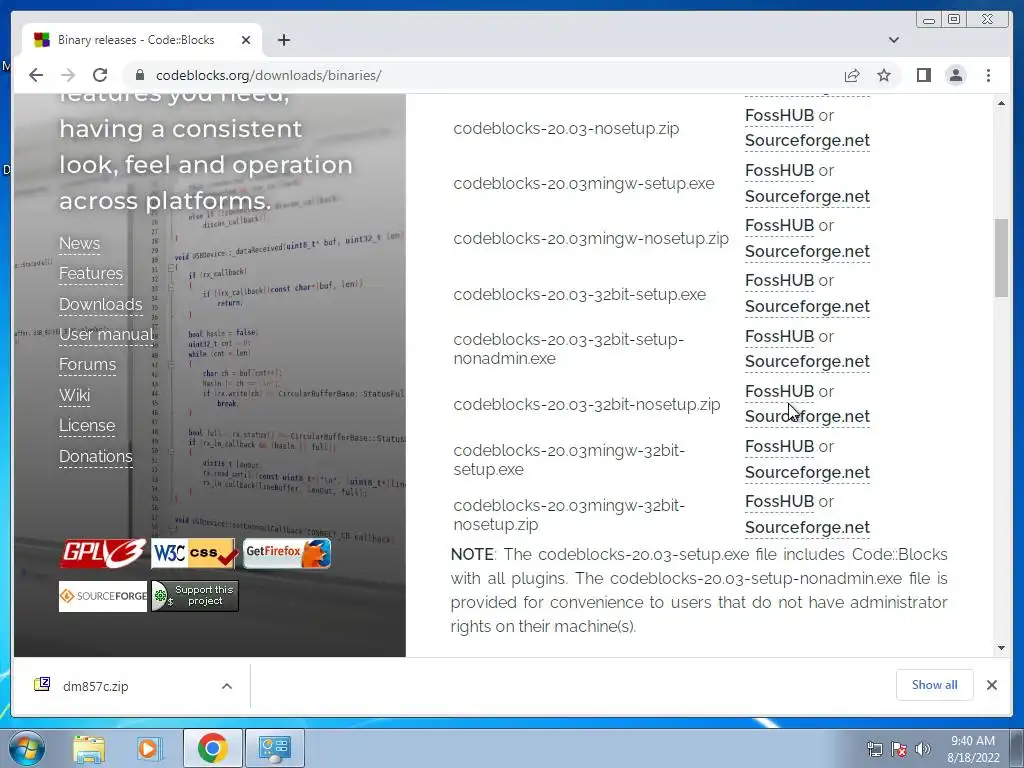Open the Windows Start menu
The width and height of the screenshot is (1024, 768).
coord(27,748)
